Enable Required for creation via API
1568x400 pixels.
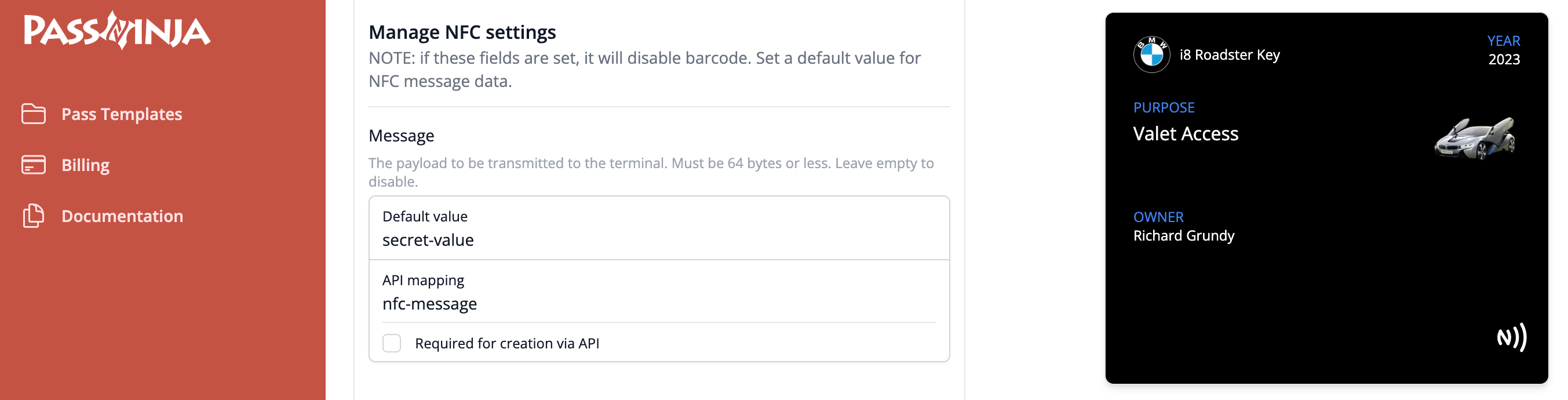coord(391,343)
